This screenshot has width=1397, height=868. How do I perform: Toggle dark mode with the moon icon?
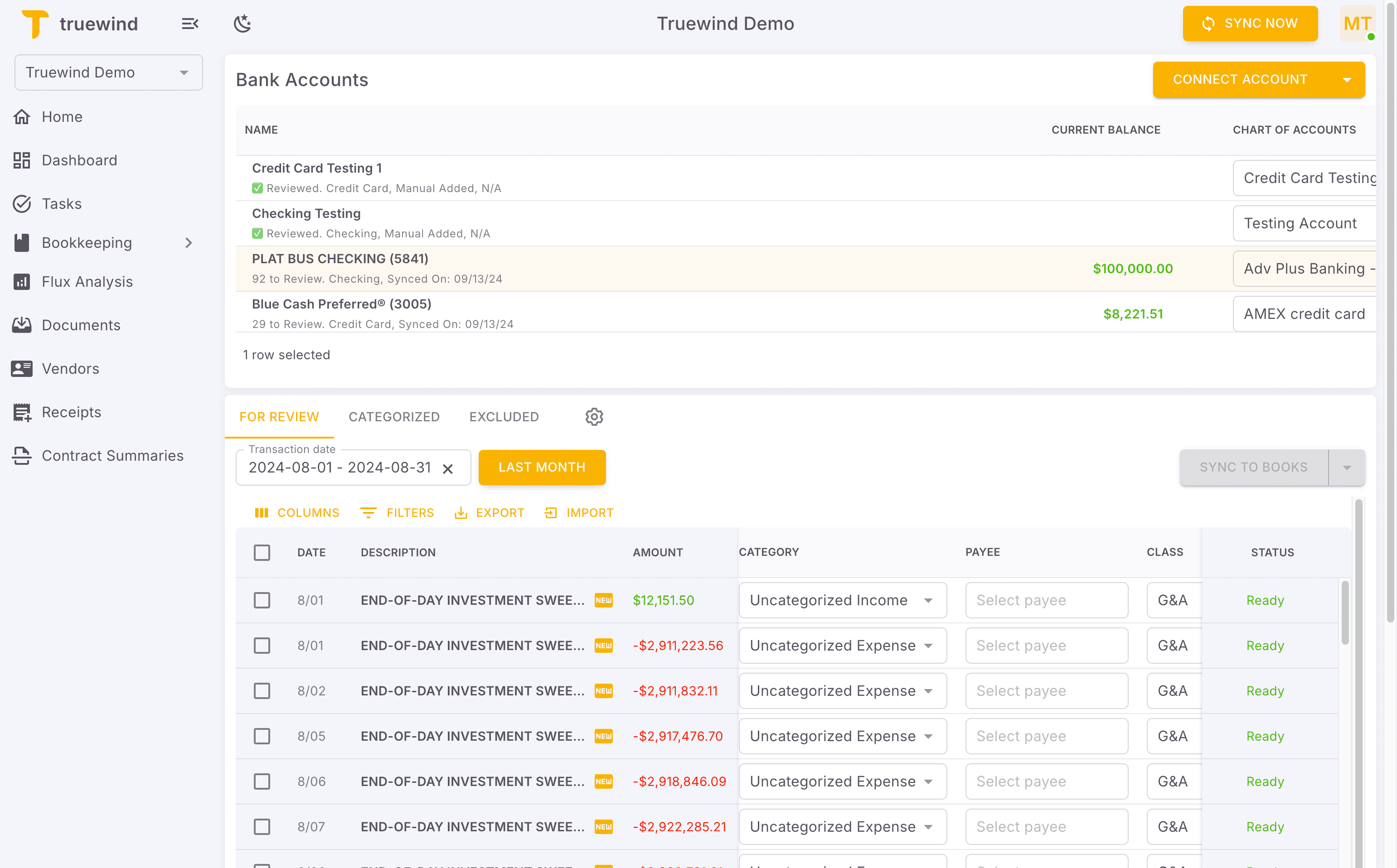(x=243, y=24)
